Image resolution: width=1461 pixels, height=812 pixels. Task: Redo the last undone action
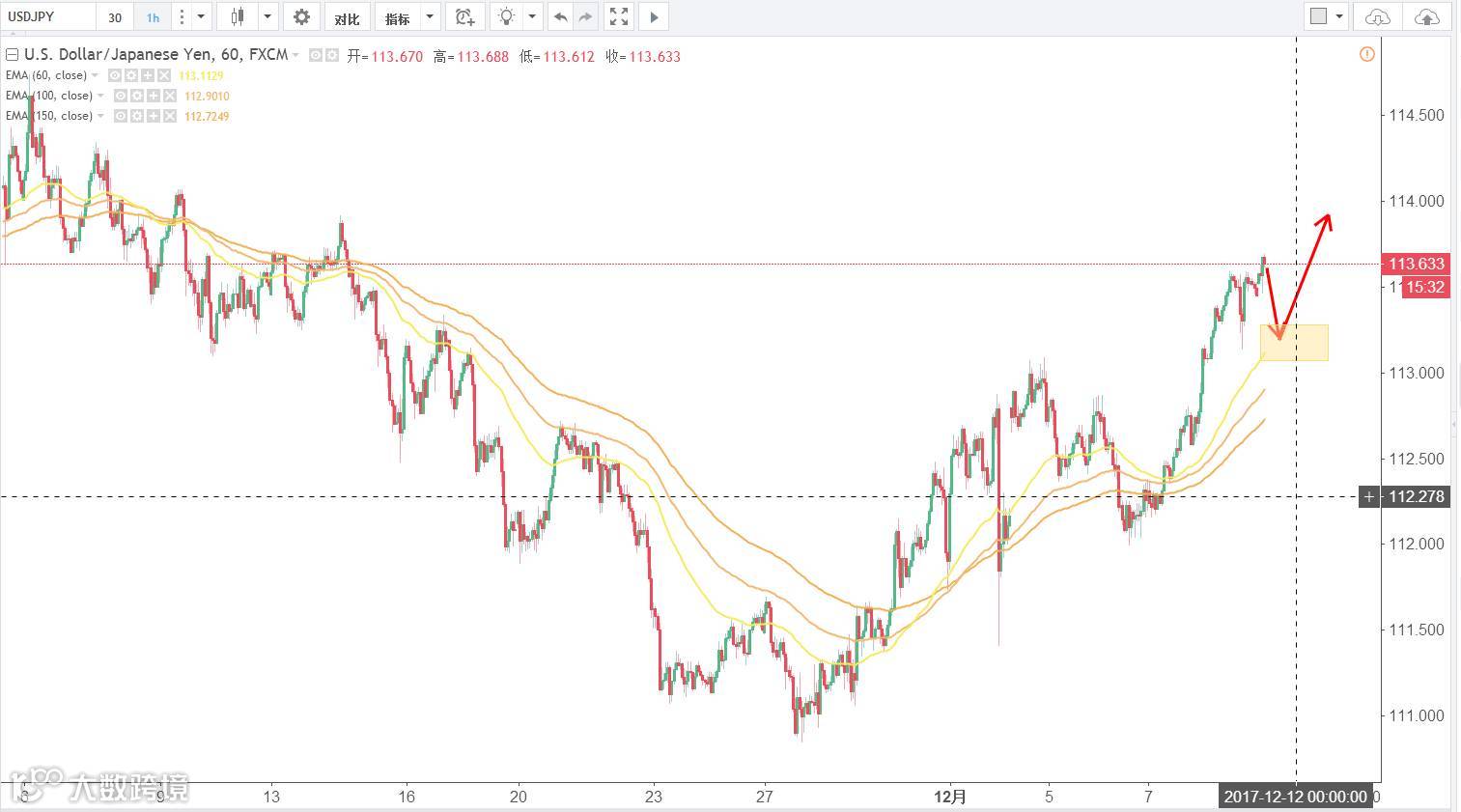click(585, 16)
